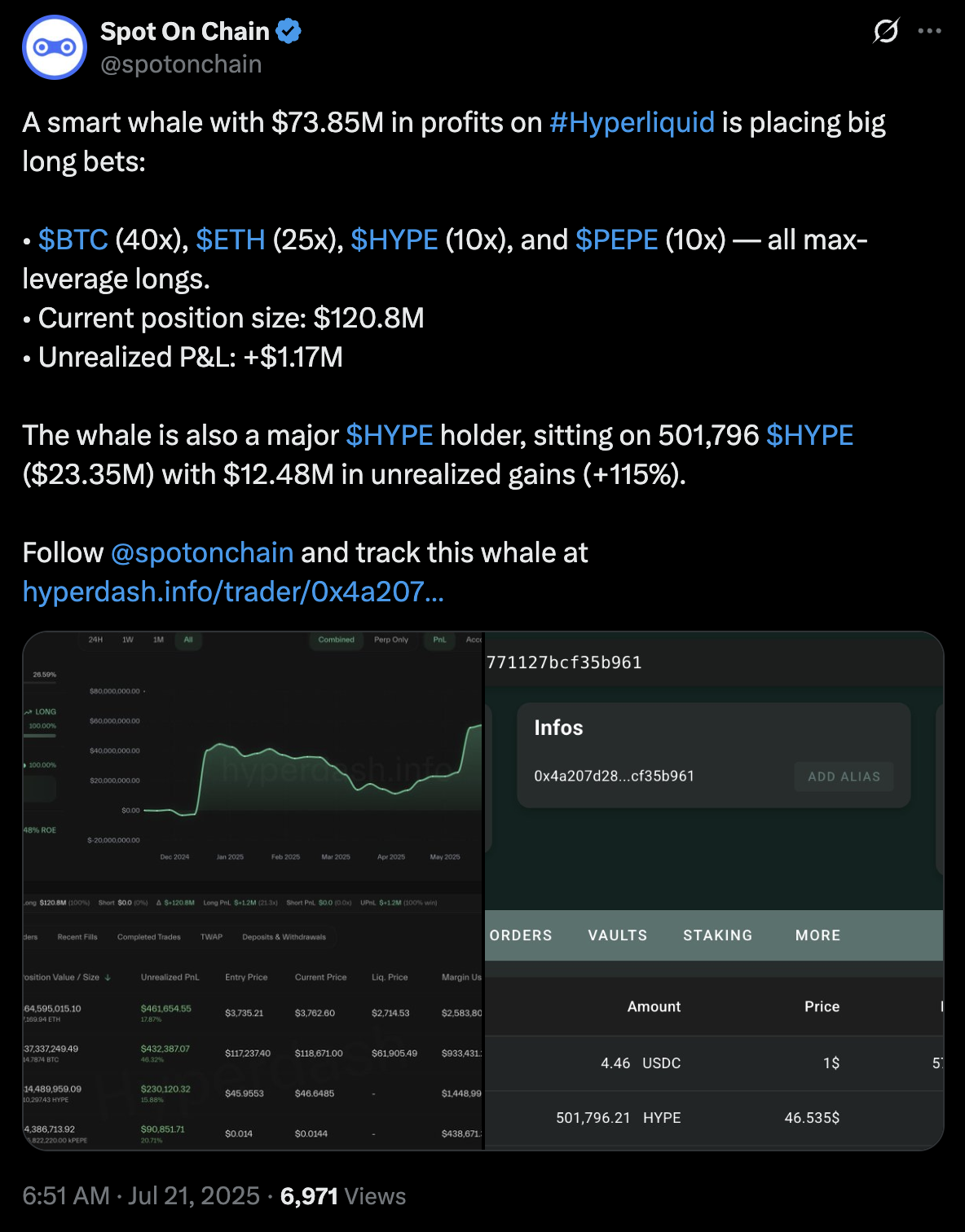Image resolution: width=965 pixels, height=1232 pixels.
Task: Click the Grok icon at top right
Action: (886, 31)
